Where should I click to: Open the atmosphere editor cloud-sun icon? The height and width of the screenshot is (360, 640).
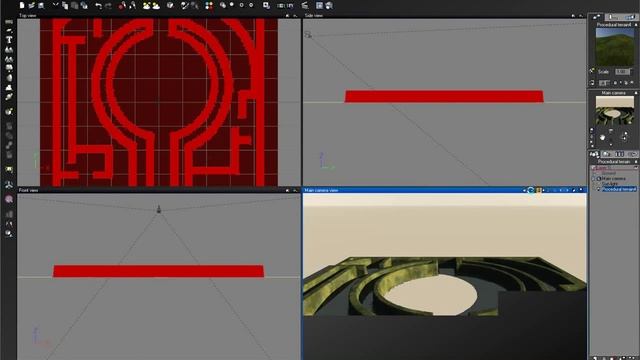coord(147,5)
